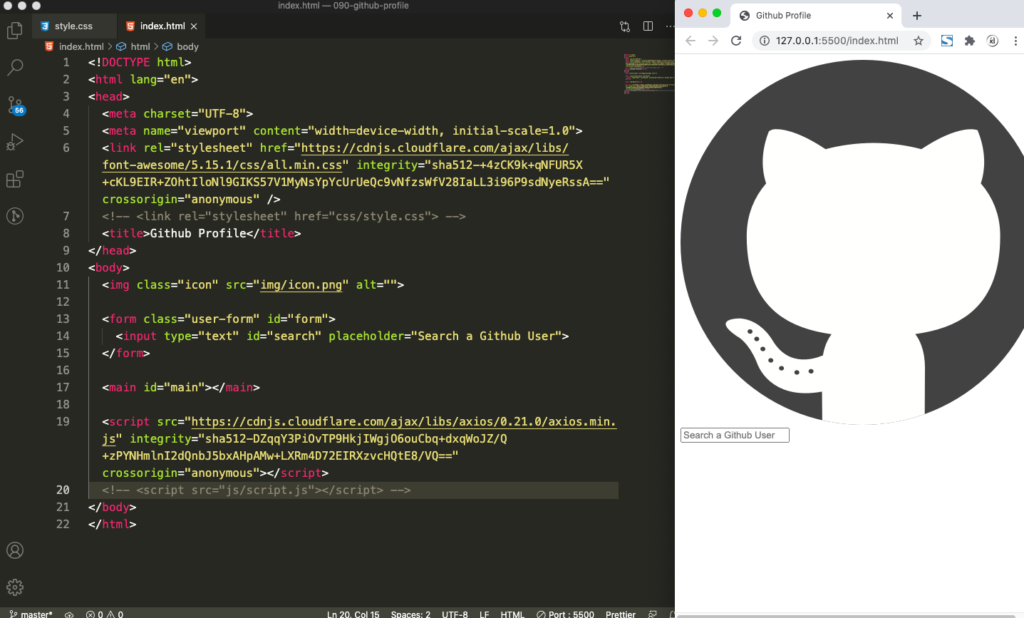Open the font-awesome cdnjs link on line 6
This screenshot has width=1024, height=618.
pos(335,156)
